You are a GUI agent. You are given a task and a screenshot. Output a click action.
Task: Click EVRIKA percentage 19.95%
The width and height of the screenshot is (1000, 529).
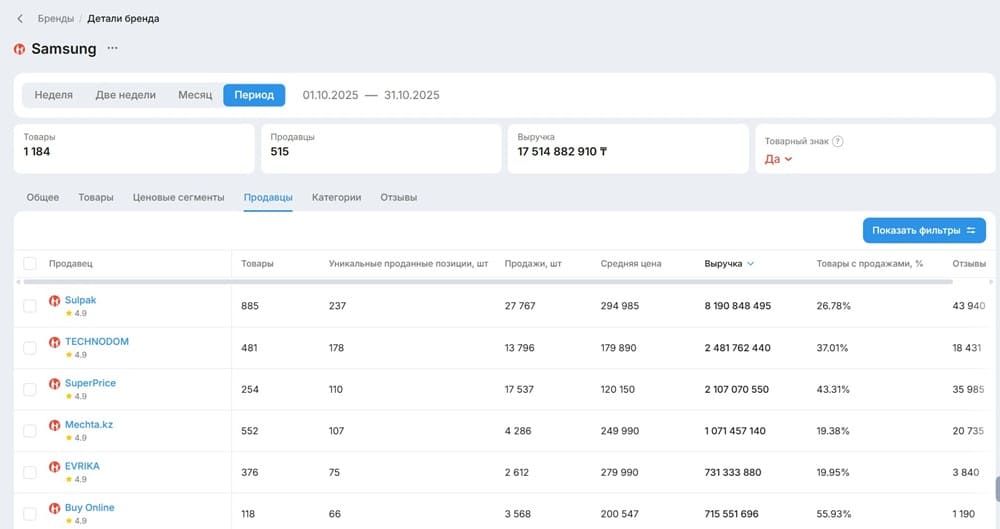[833, 472]
